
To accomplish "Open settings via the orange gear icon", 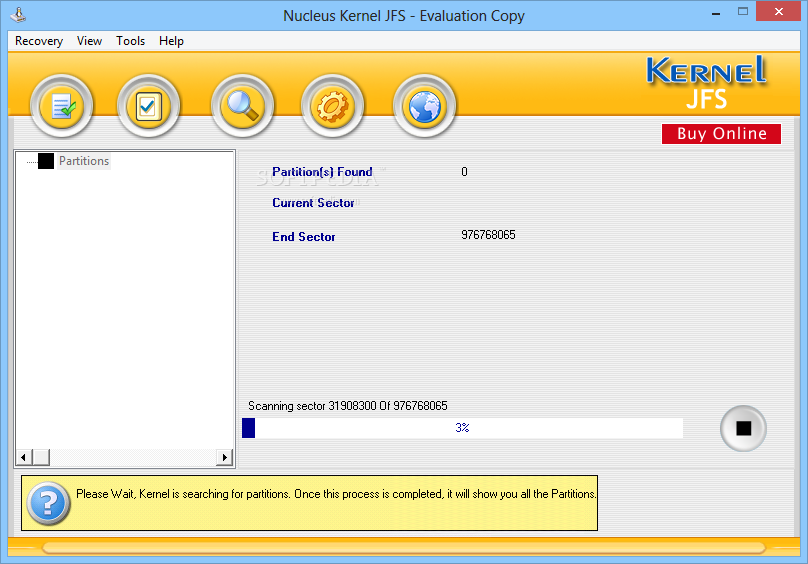I will coord(332,106).
